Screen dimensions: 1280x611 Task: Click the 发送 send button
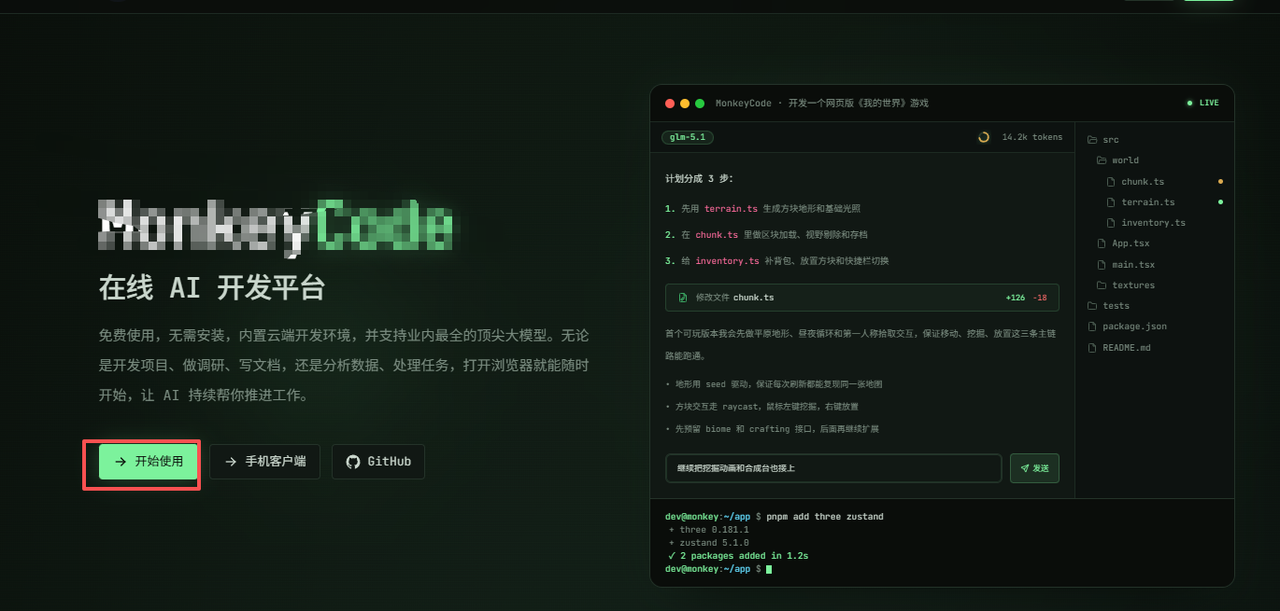point(1034,468)
